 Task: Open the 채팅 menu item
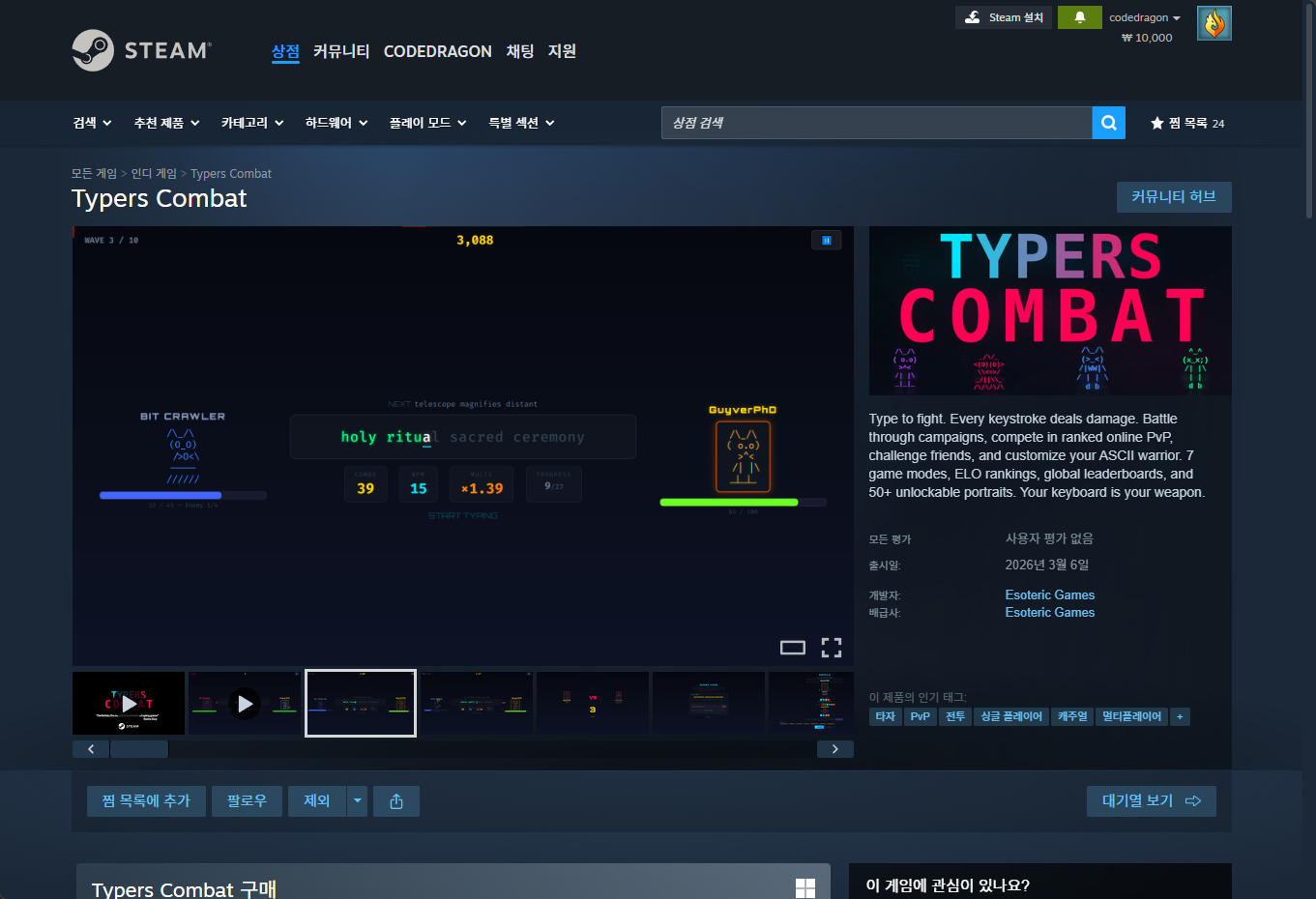520,51
